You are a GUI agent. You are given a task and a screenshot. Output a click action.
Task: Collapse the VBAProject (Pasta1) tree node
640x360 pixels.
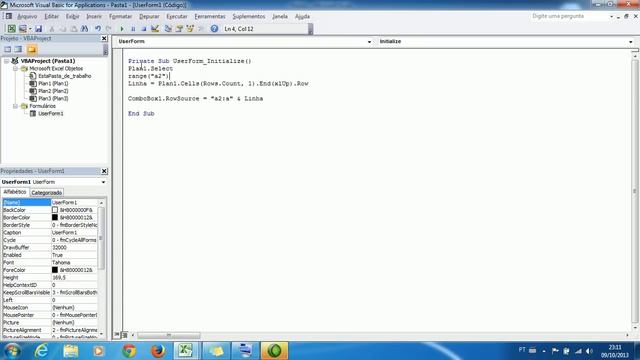[x=7, y=61]
